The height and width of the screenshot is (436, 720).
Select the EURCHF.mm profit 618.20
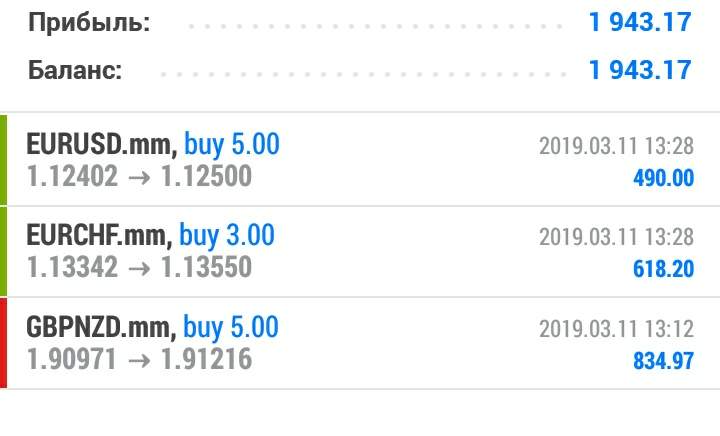[x=662, y=269]
